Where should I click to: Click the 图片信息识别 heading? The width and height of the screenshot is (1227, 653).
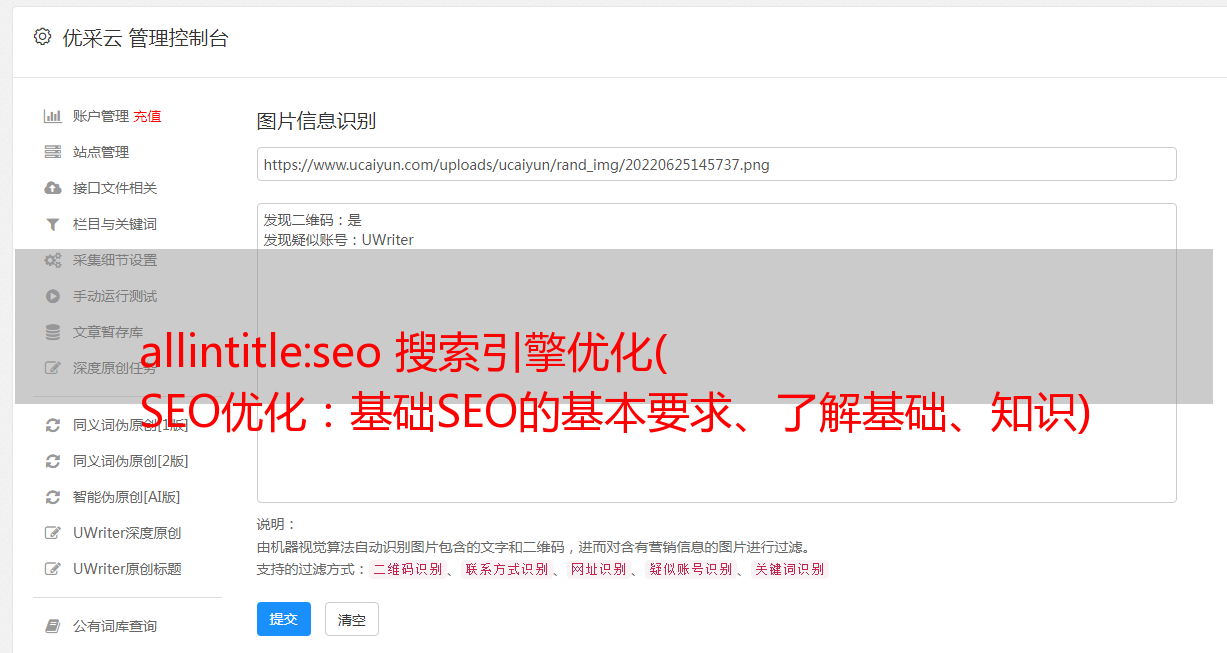click(316, 121)
